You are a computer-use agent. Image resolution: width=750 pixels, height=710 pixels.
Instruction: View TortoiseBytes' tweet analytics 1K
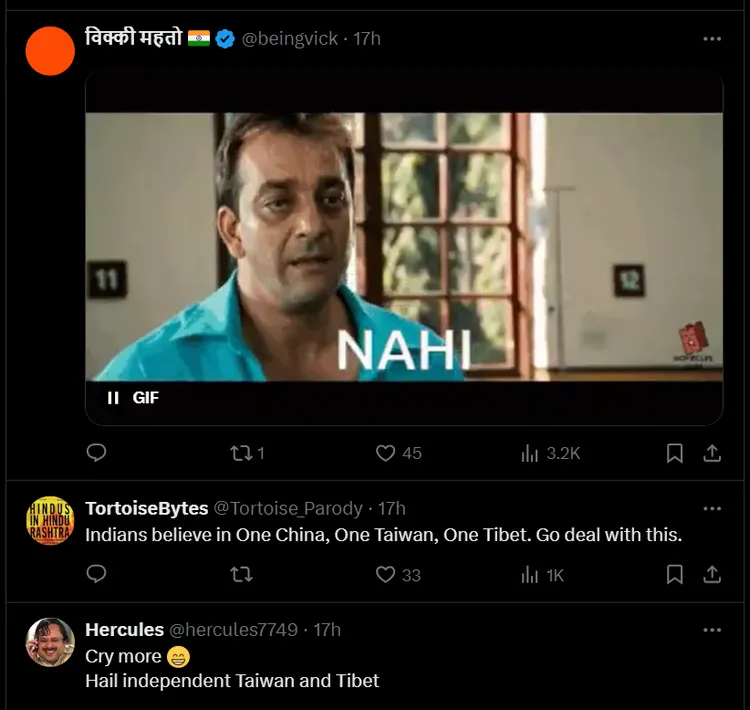(x=530, y=574)
